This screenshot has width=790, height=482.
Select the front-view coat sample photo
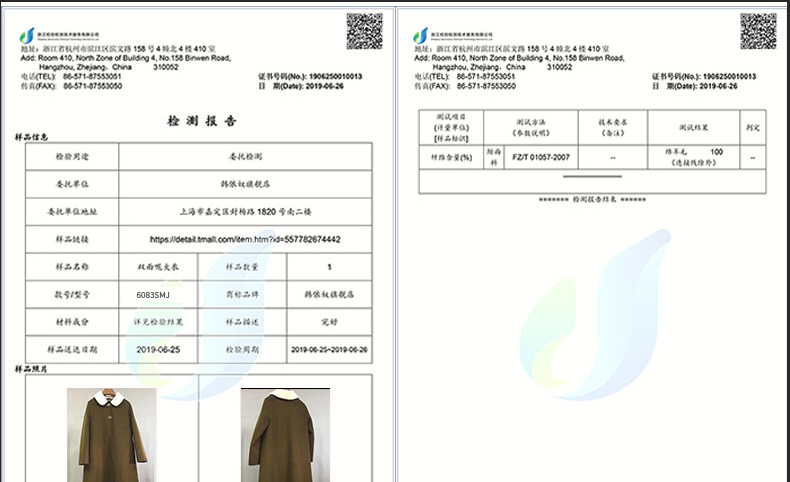[x=111, y=434]
